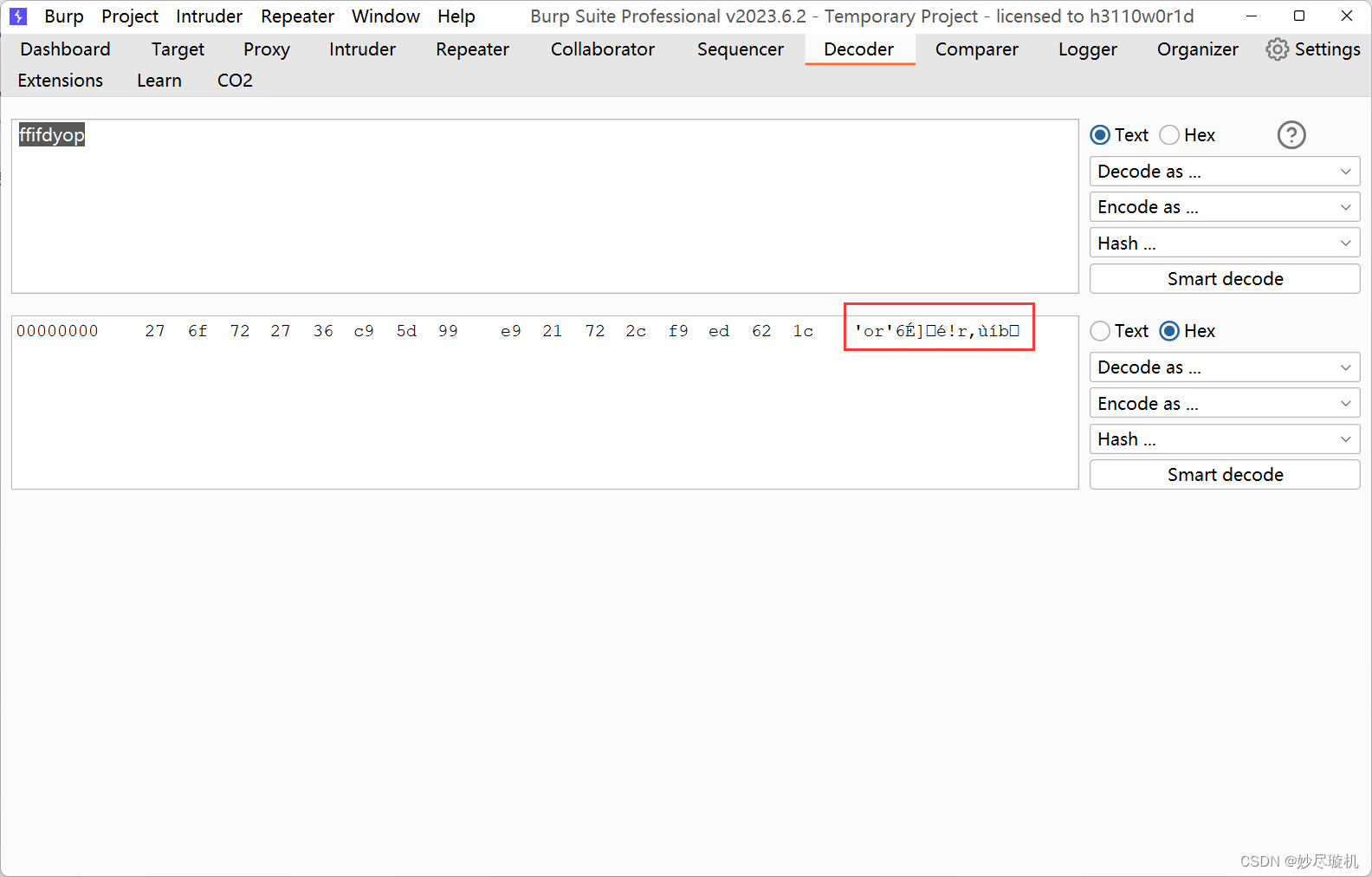Open the Help menu
This screenshot has height=877, width=1372.
click(456, 16)
